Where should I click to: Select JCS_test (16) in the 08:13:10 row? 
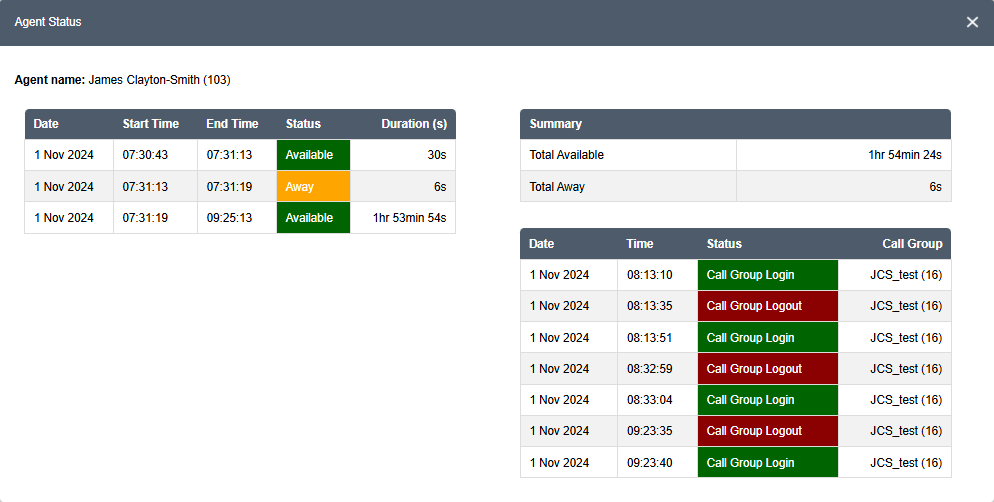pos(906,274)
